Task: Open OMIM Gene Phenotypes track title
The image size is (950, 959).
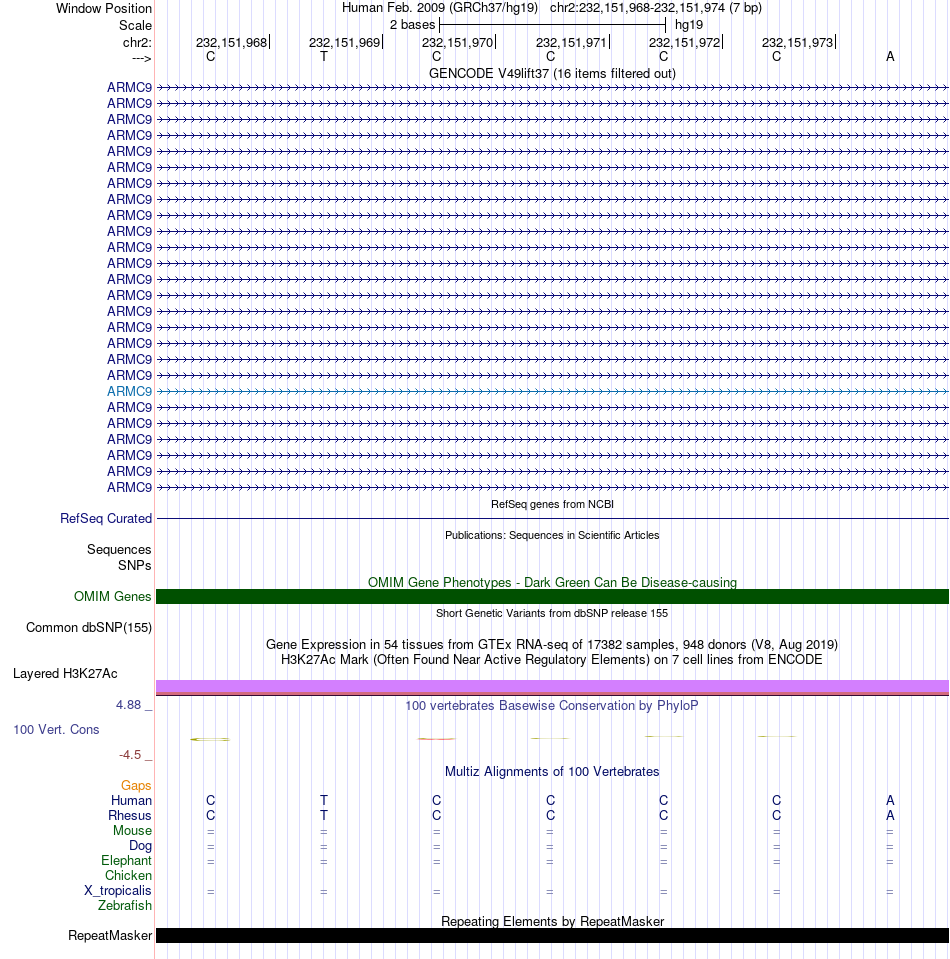Action: tap(552, 582)
